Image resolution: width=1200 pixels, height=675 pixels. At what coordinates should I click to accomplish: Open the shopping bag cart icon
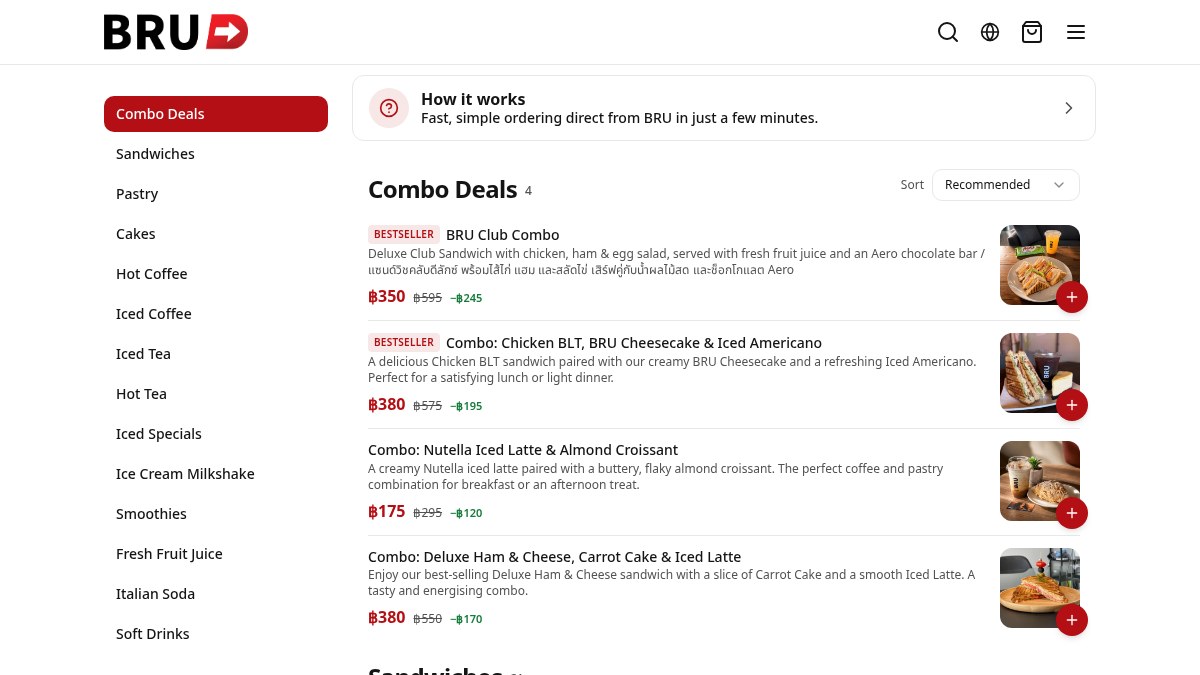[x=1032, y=32]
